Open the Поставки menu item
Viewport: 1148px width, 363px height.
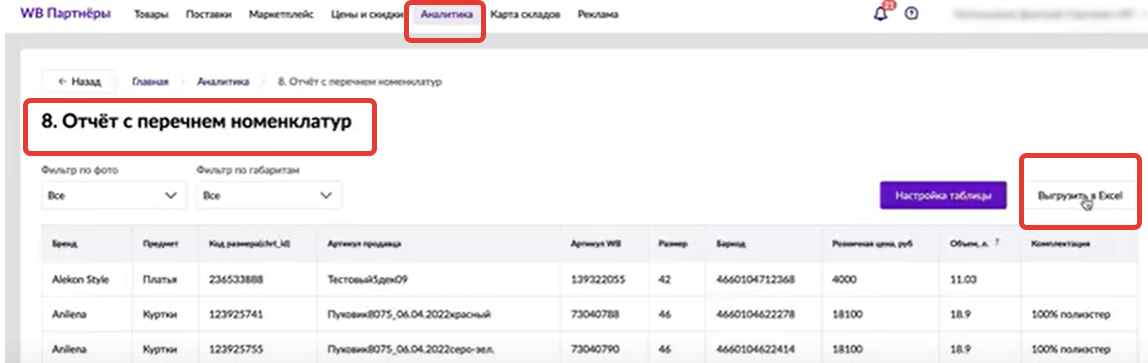209,14
